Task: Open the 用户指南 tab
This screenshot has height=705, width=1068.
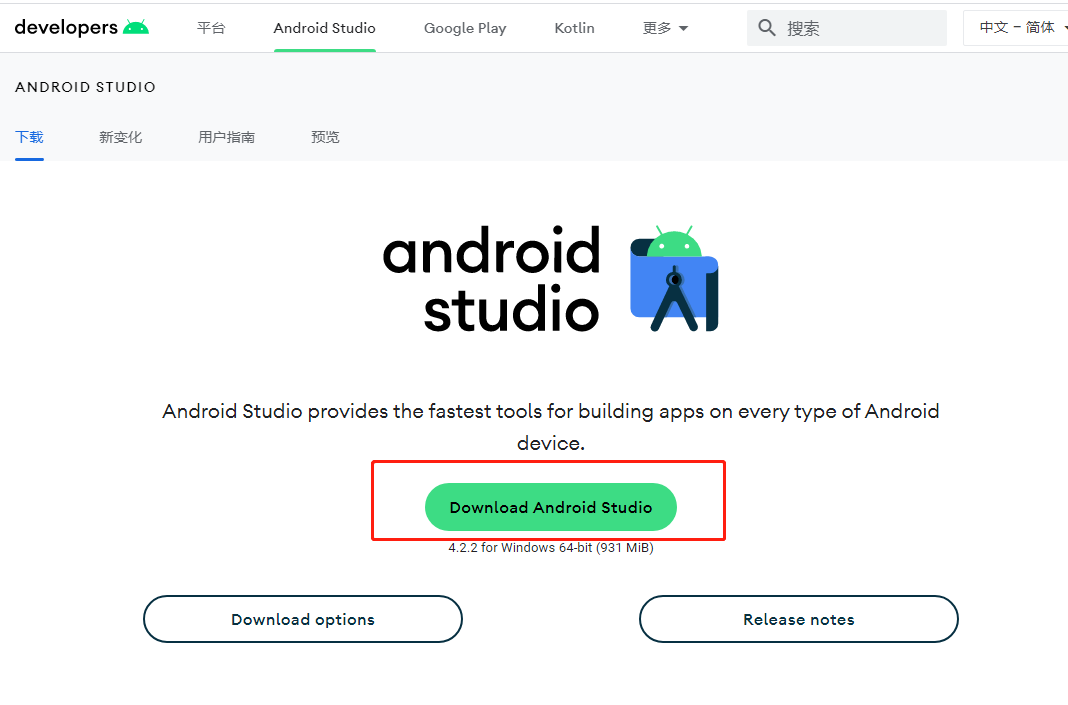Action: tap(226, 137)
